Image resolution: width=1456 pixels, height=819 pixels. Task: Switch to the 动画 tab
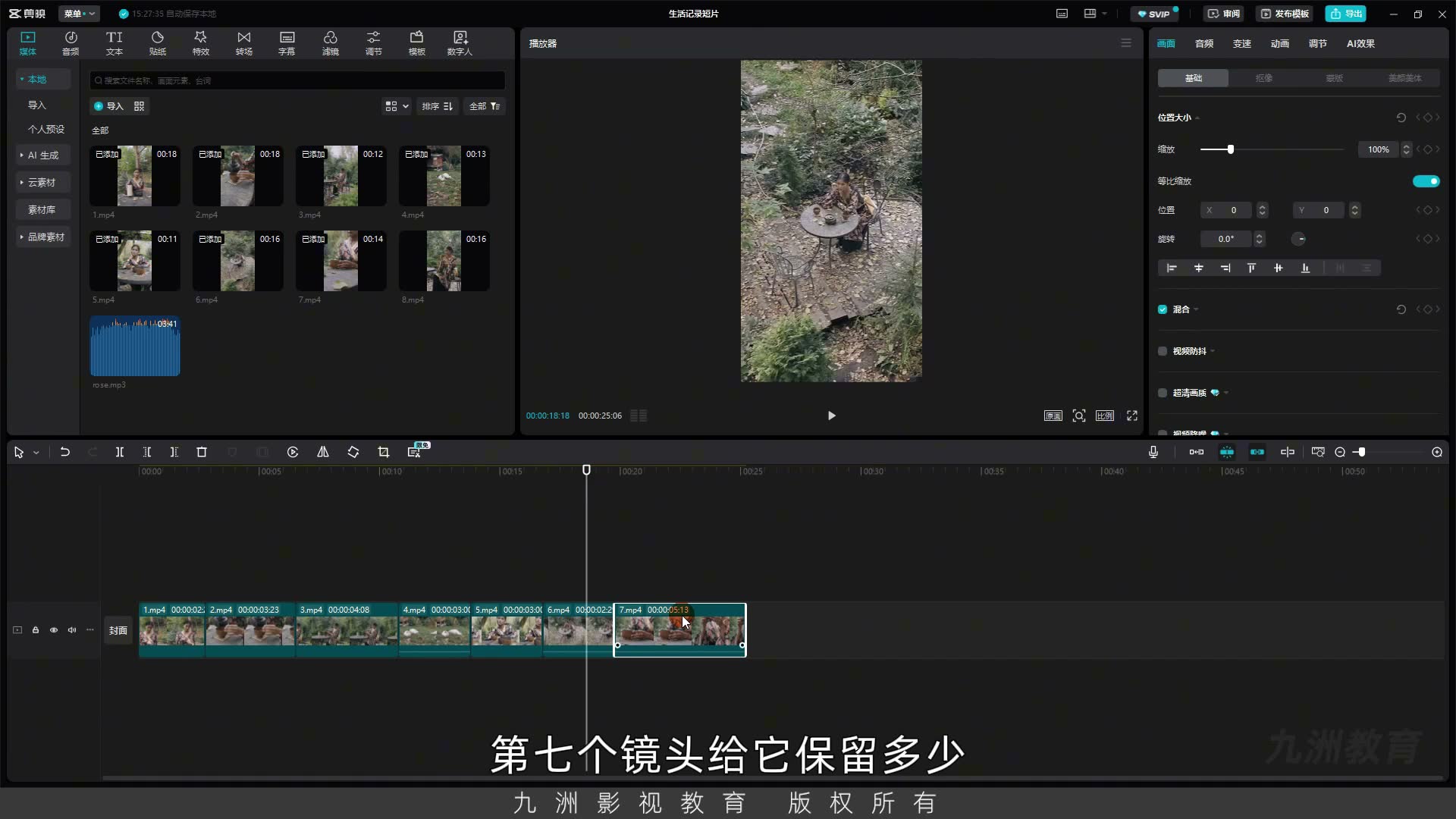[1280, 43]
